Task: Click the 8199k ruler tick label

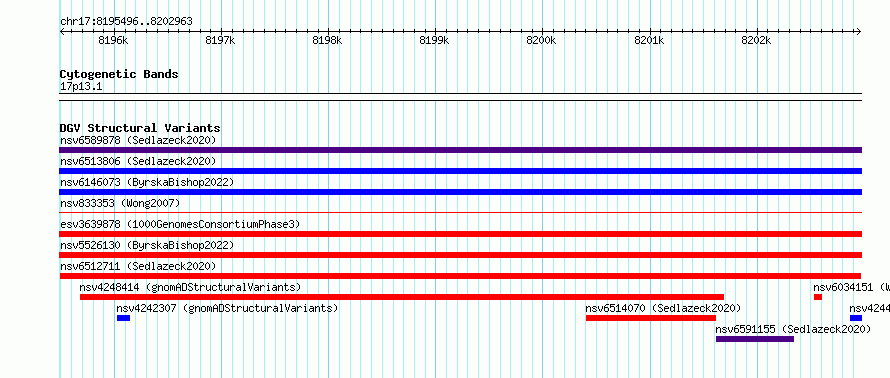Action: click(434, 40)
